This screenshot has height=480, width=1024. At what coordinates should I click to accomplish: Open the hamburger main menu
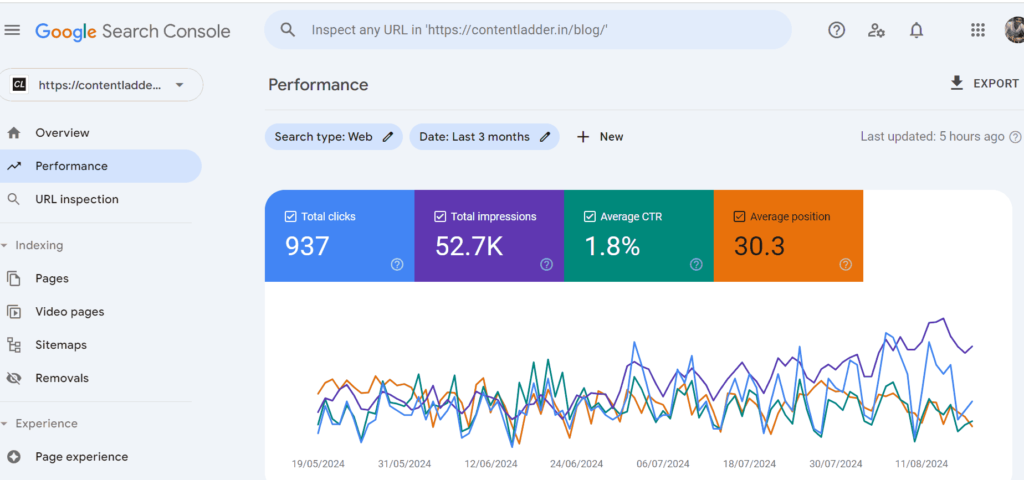pos(12,30)
